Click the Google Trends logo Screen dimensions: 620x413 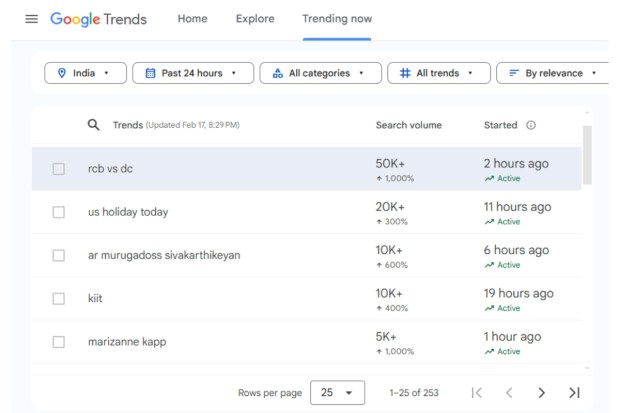pos(98,19)
